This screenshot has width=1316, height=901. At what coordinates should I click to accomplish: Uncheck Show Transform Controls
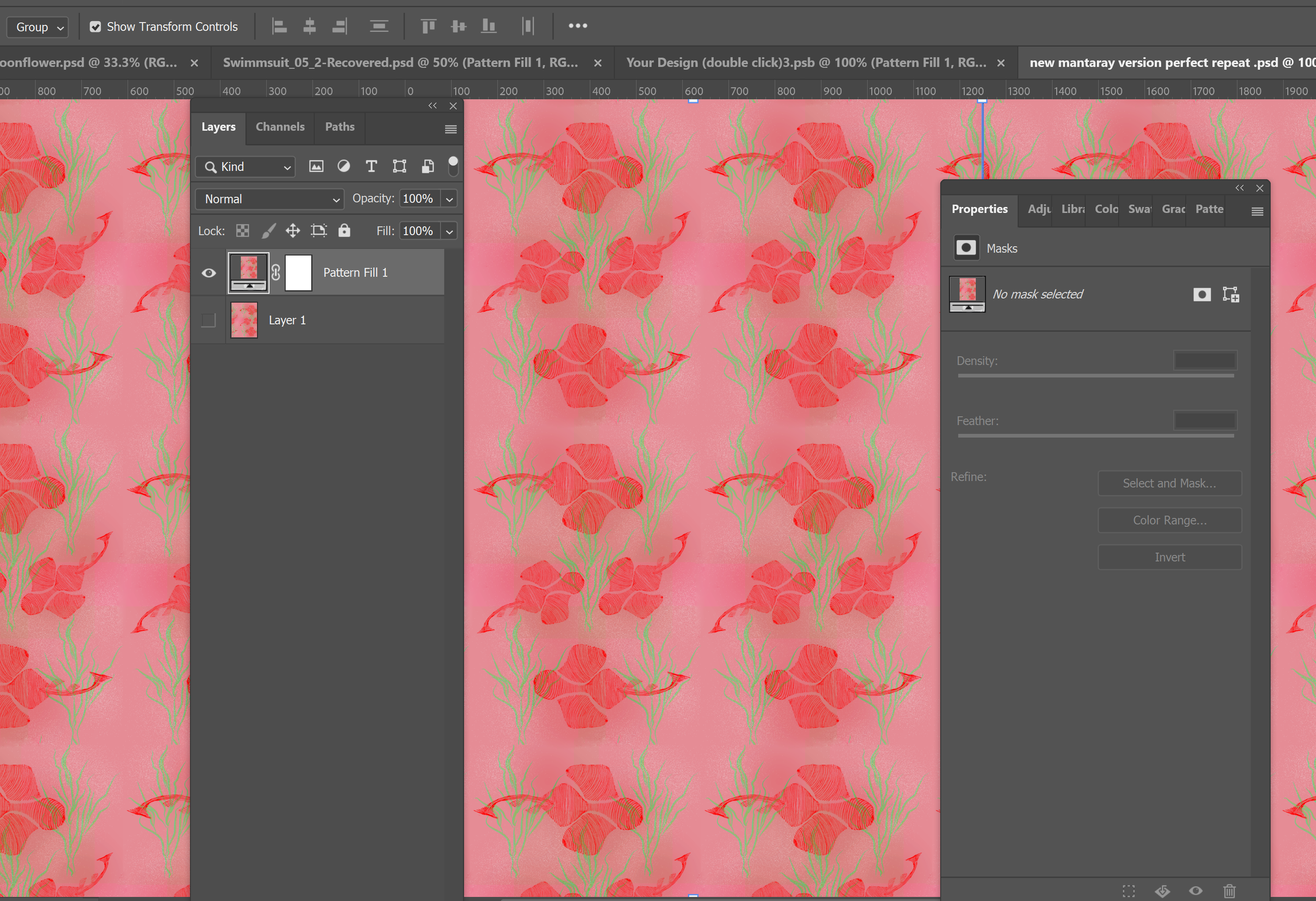tap(95, 27)
